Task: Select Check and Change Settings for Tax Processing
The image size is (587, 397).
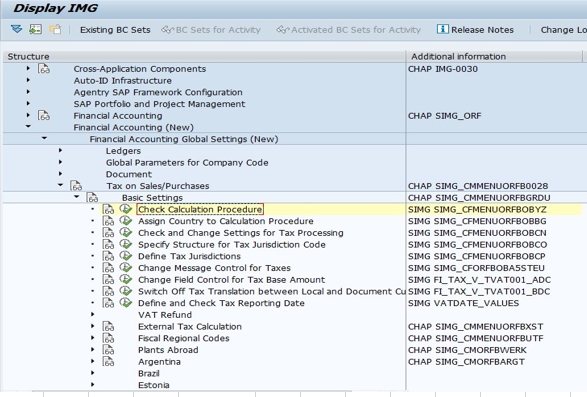Action: click(x=241, y=233)
